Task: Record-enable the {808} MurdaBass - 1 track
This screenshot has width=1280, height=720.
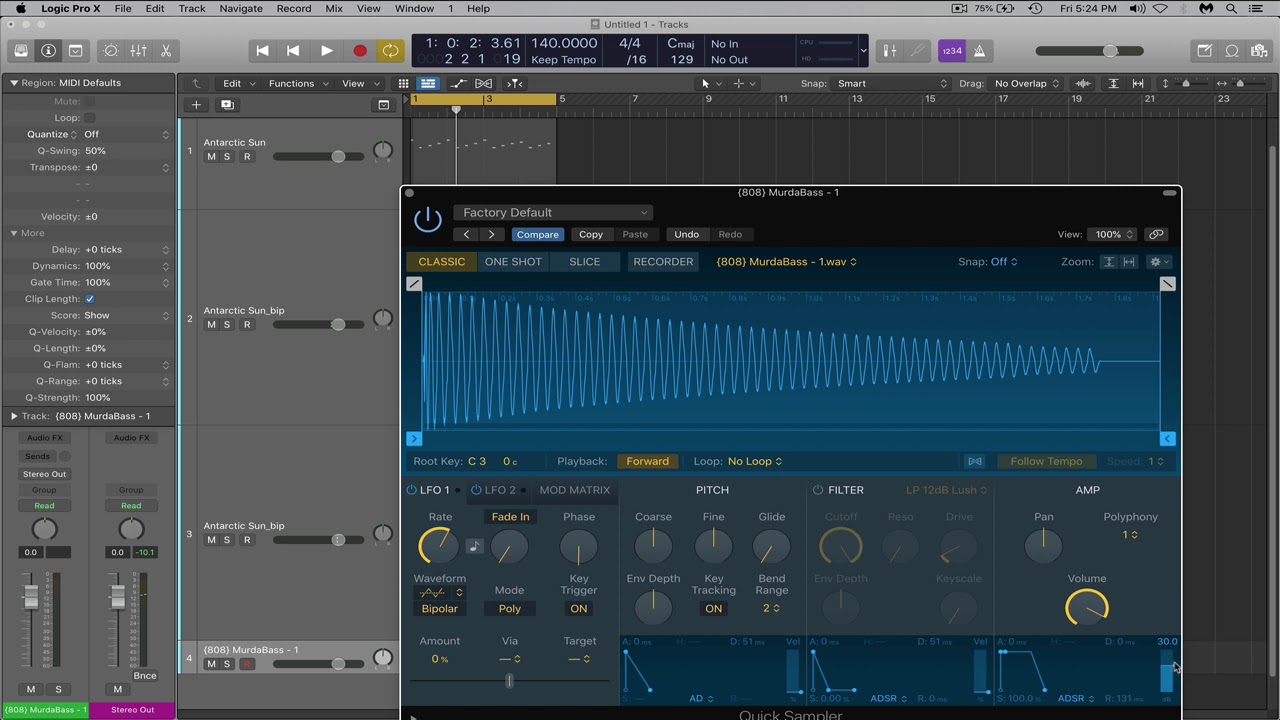Action: (x=246, y=664)
